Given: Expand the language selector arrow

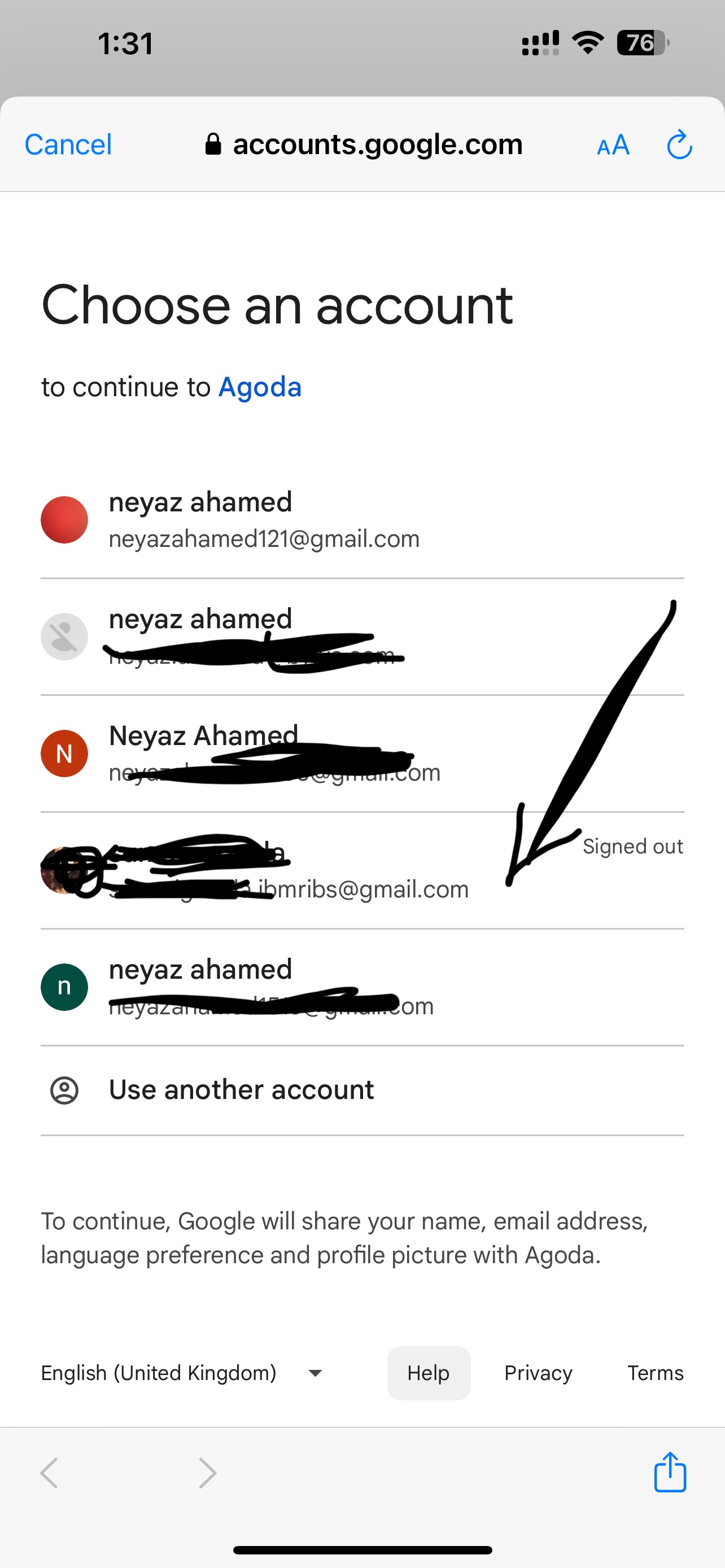Looking at the screenshot, I should pyautogui.click(x=315, y=1373).
